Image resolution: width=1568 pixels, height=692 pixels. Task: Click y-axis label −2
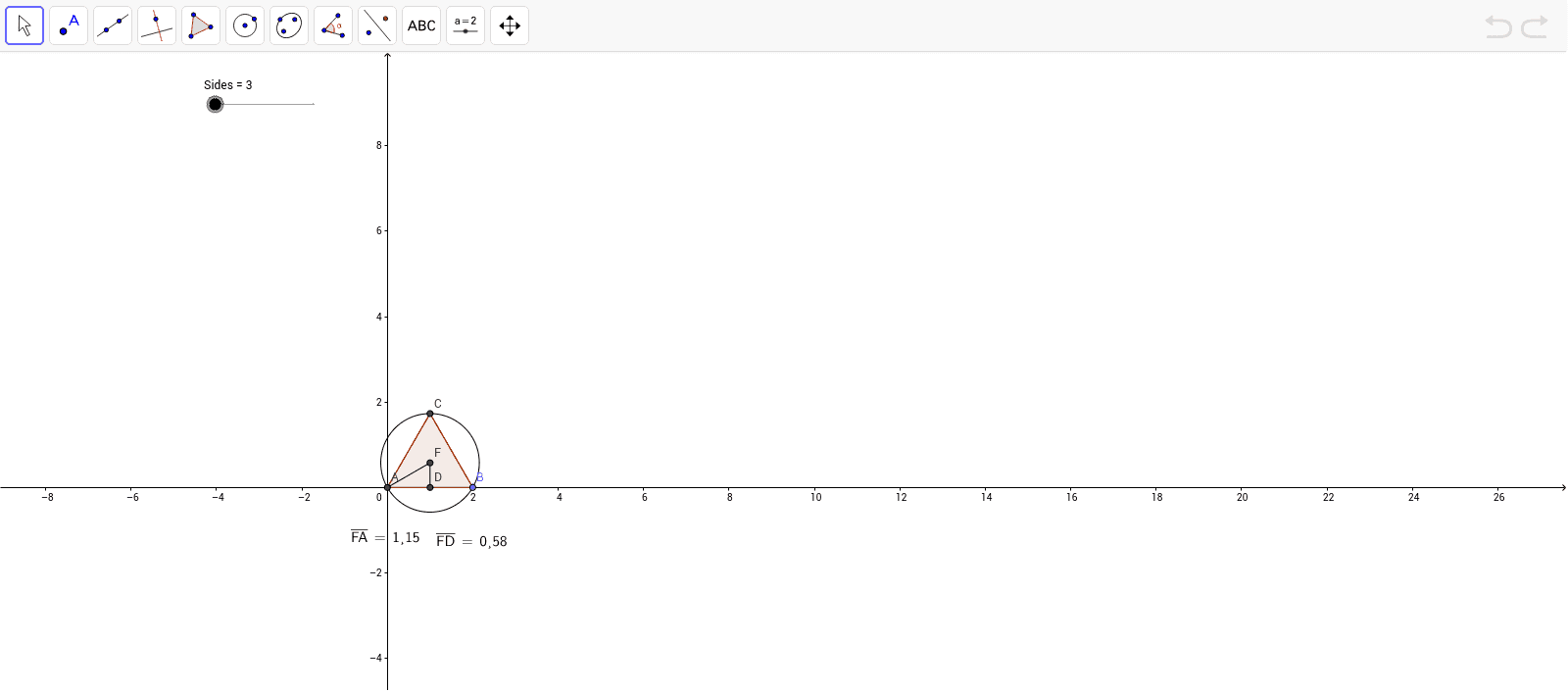point(376,572)
